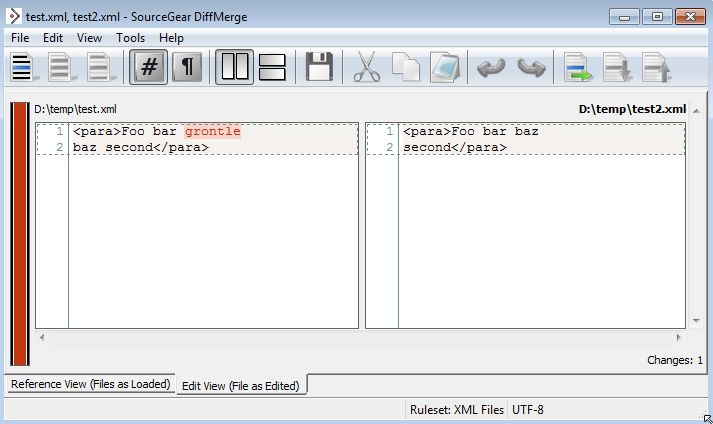Switch to horizontal split pane layout
713x424 pixels.
272,67
